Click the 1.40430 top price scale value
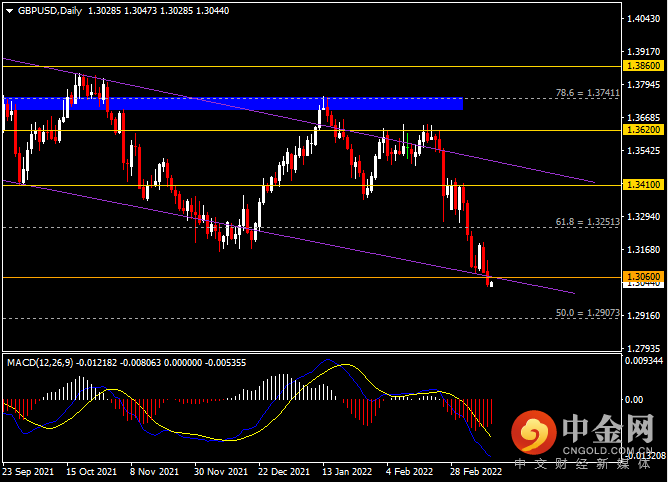Image resolution: width=668 pixels, height=482 pixels. 643,19
